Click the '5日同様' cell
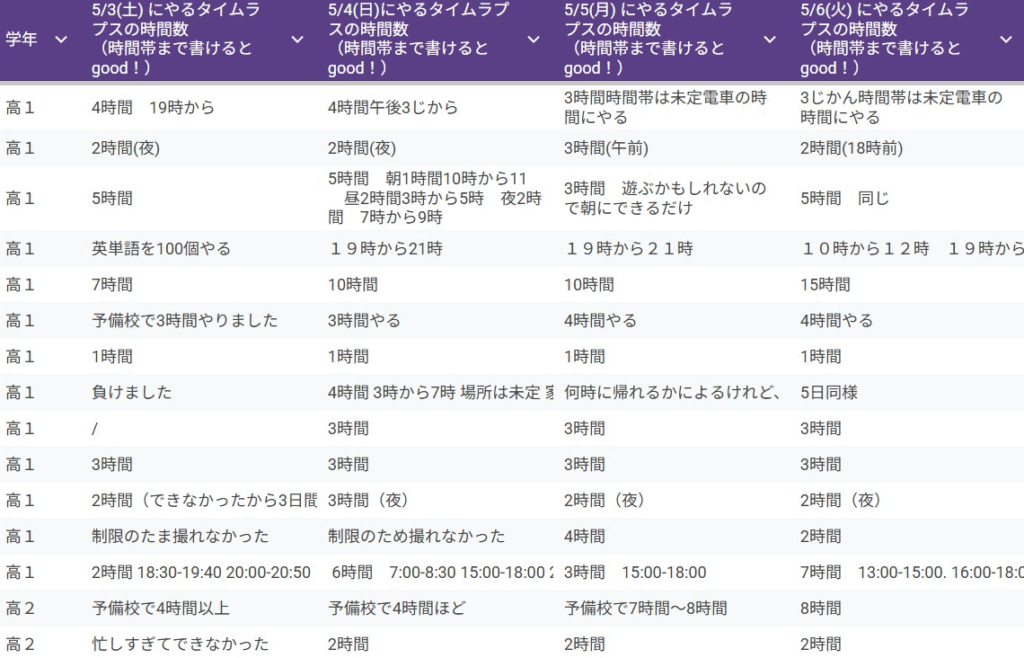Image resolution: width=1024 pixels, height=658 pixels. pos(829,392)
